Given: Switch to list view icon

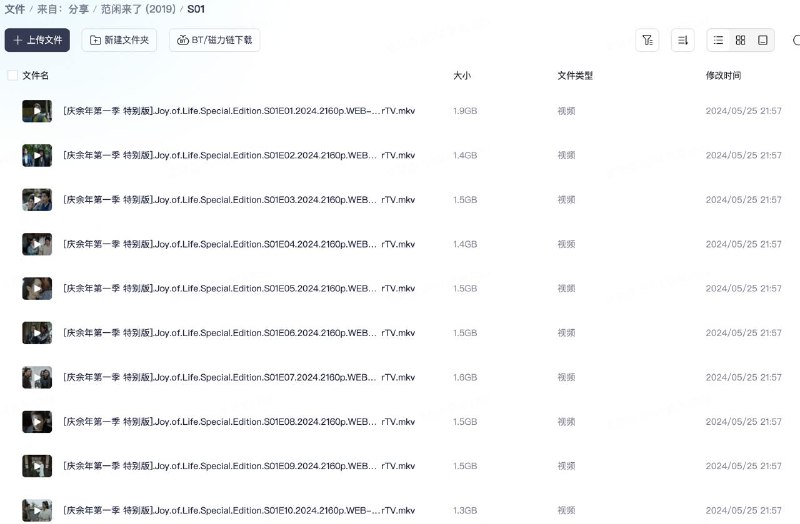Looking at the screenshot, I should click(718, 40).
